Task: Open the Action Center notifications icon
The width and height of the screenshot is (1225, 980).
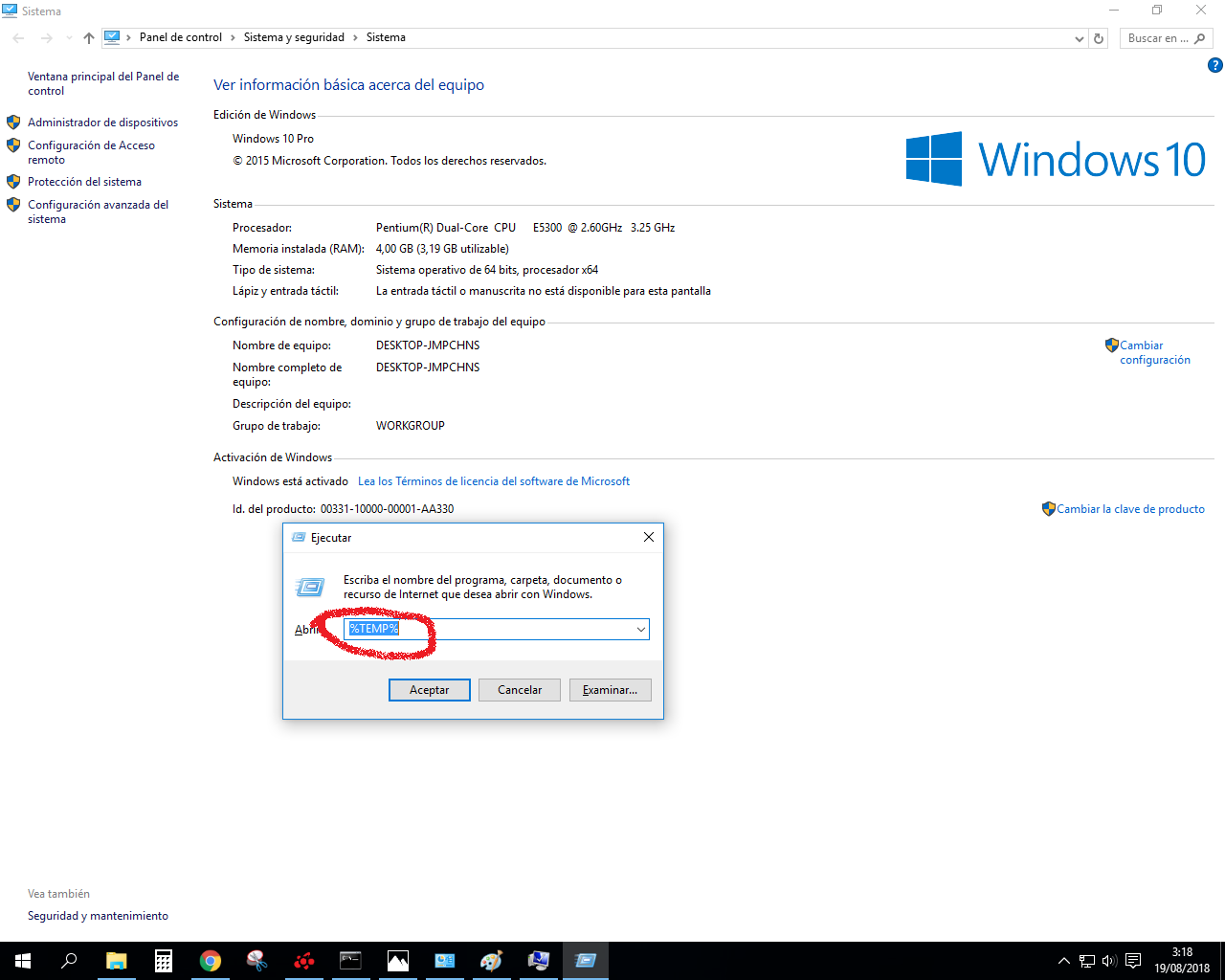Action: [x=1133, y=961]
